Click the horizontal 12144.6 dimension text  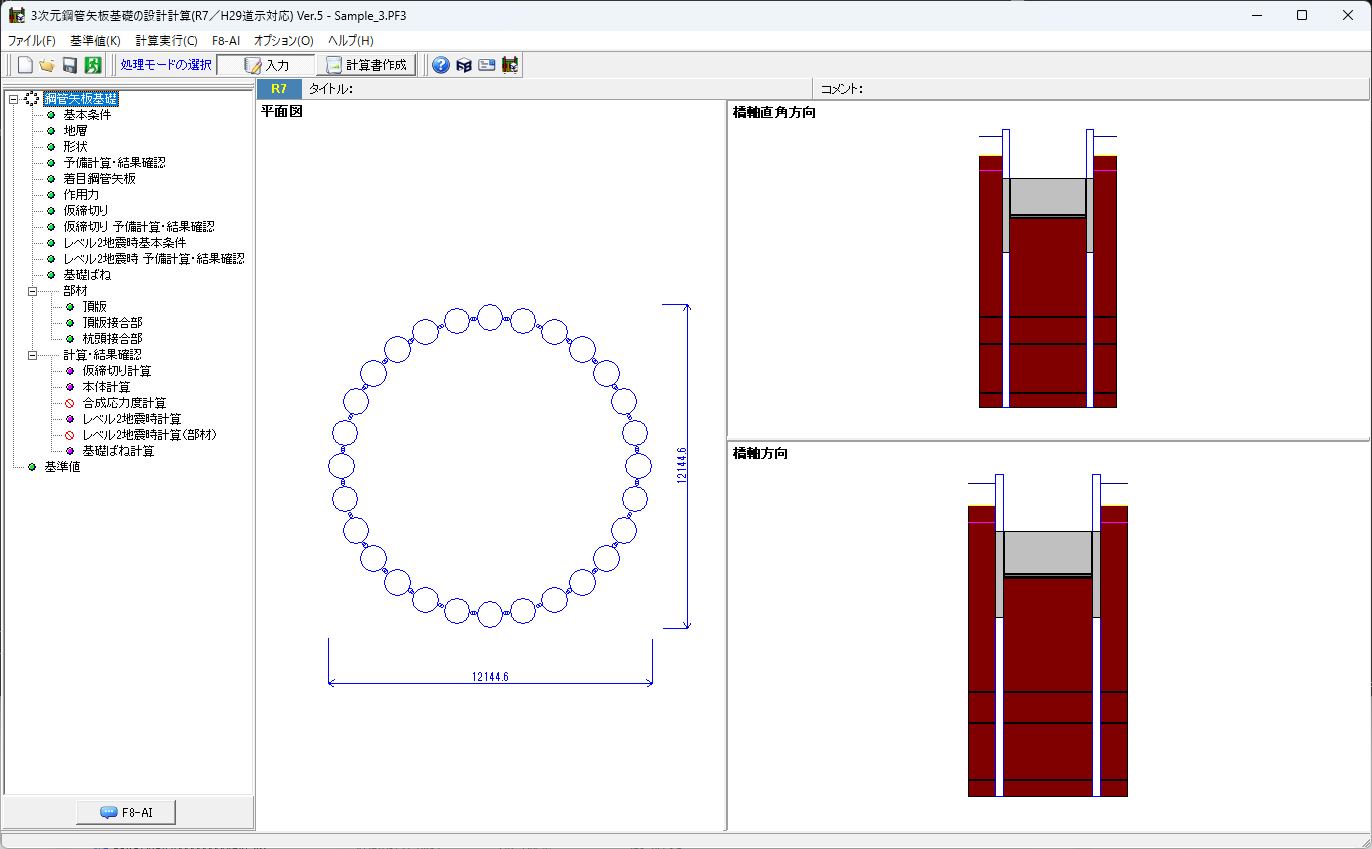491,677
